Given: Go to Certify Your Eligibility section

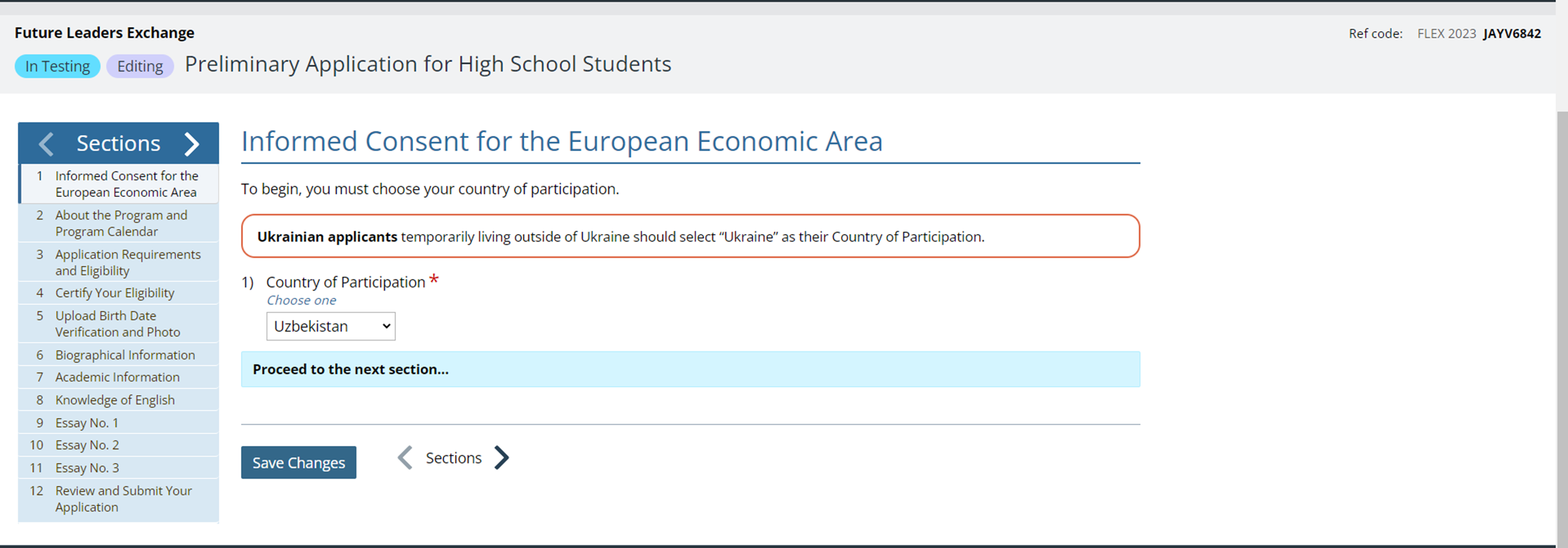Looking at the screenshot, I should [115, 293].
